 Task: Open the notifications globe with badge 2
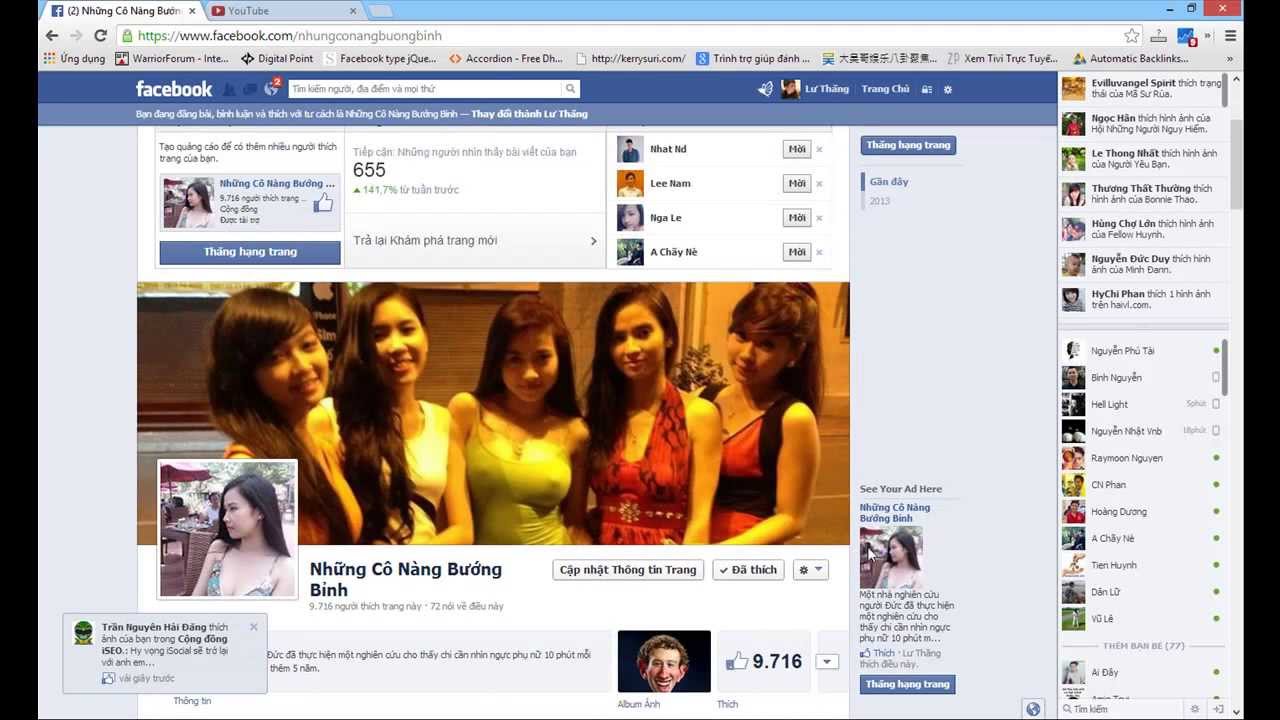271,88
